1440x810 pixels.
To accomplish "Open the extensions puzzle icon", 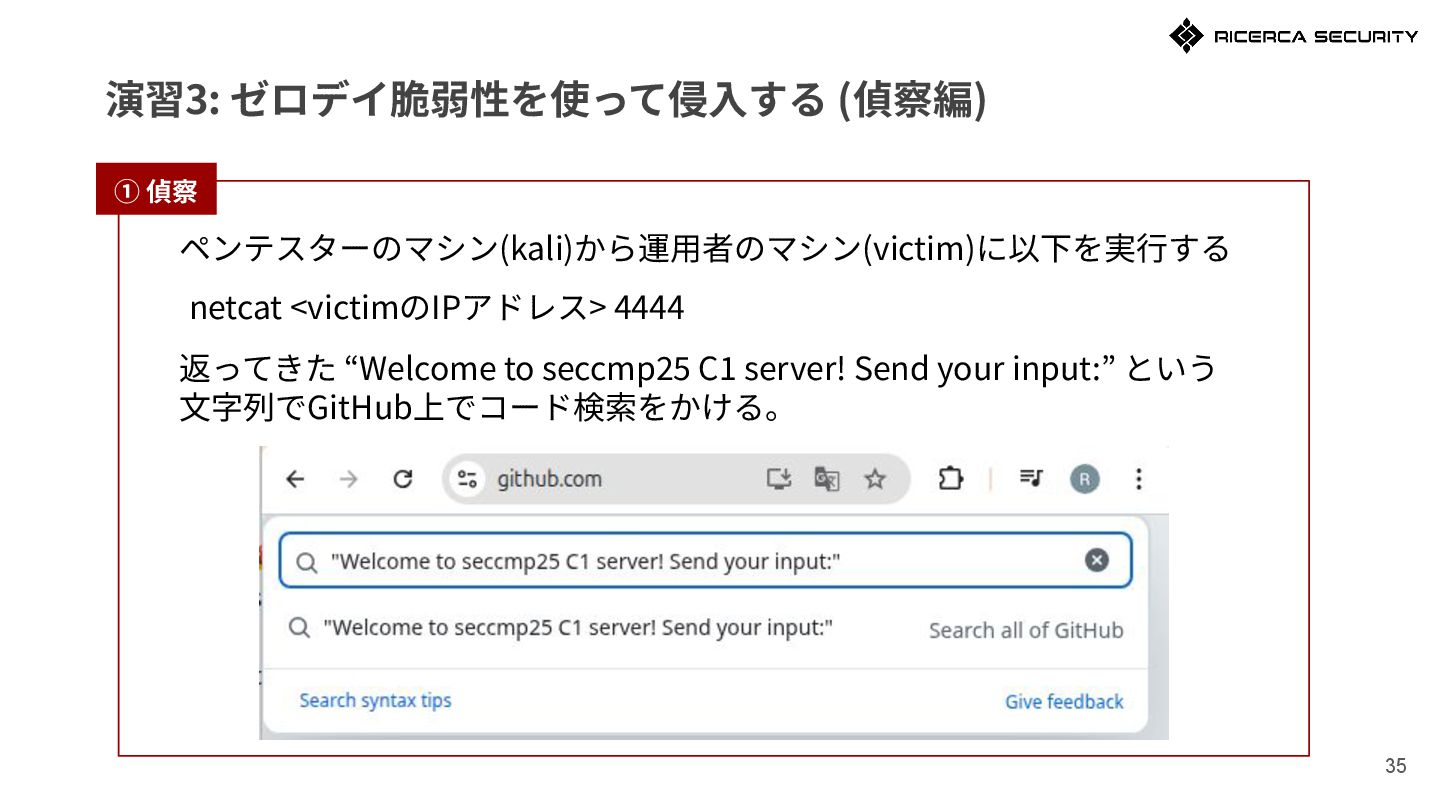I will pyautogui.click(x=950, y=479).
